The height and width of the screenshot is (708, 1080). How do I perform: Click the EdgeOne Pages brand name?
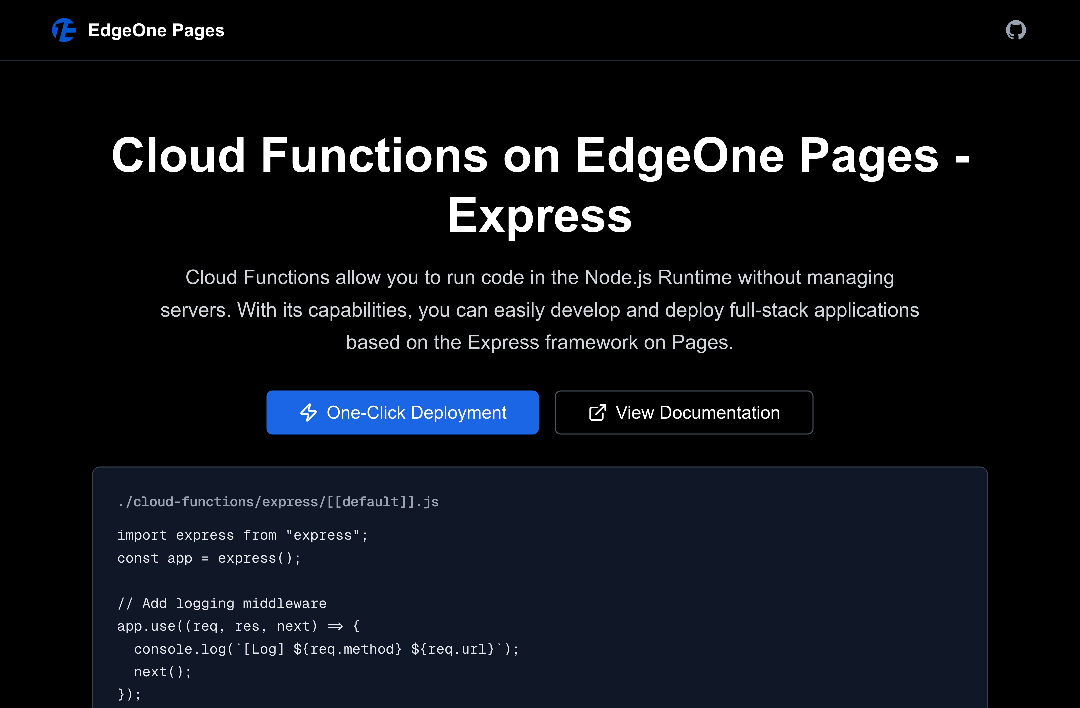click(156, 30)
